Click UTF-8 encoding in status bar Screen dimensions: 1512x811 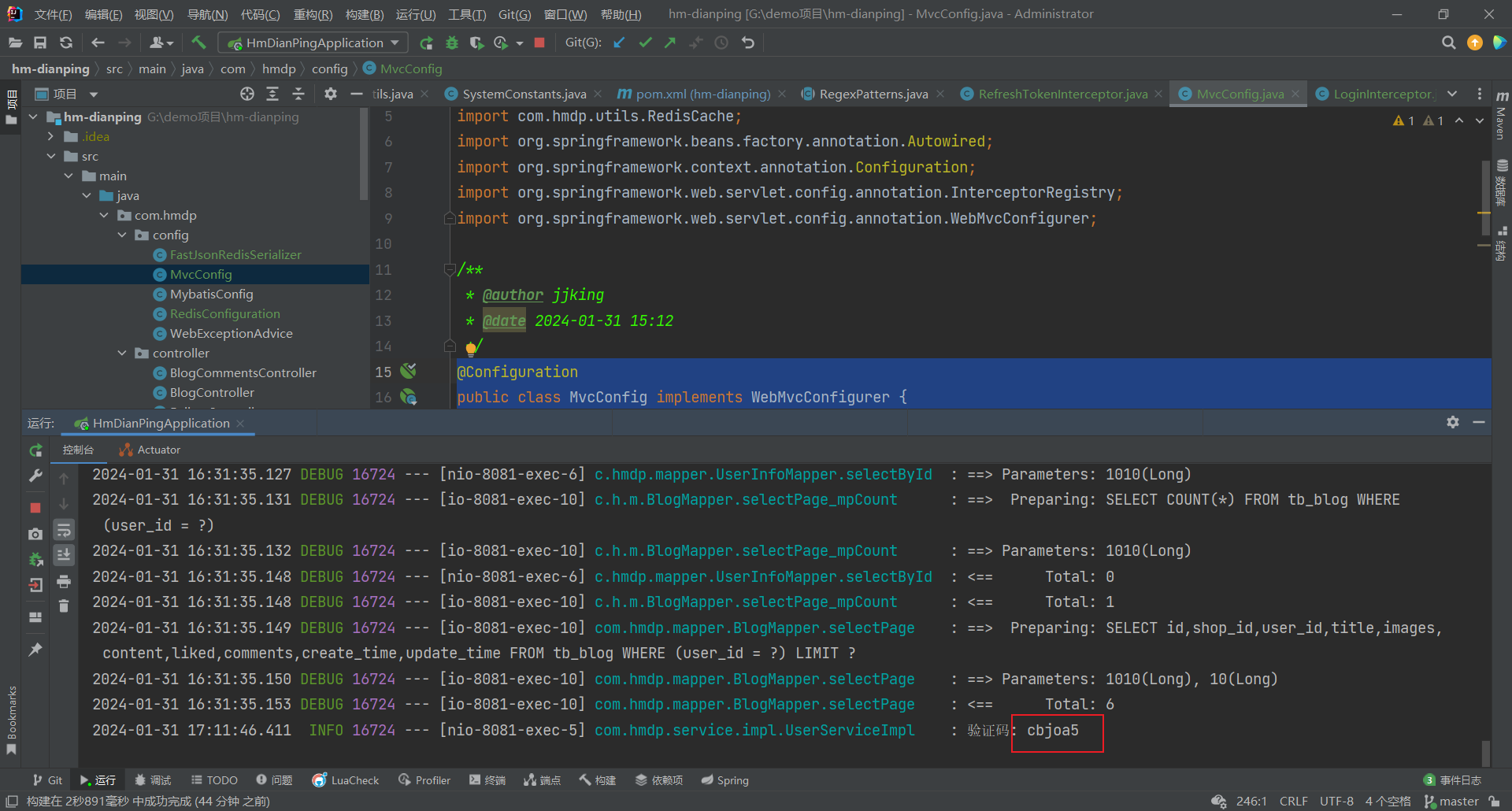1336,801
